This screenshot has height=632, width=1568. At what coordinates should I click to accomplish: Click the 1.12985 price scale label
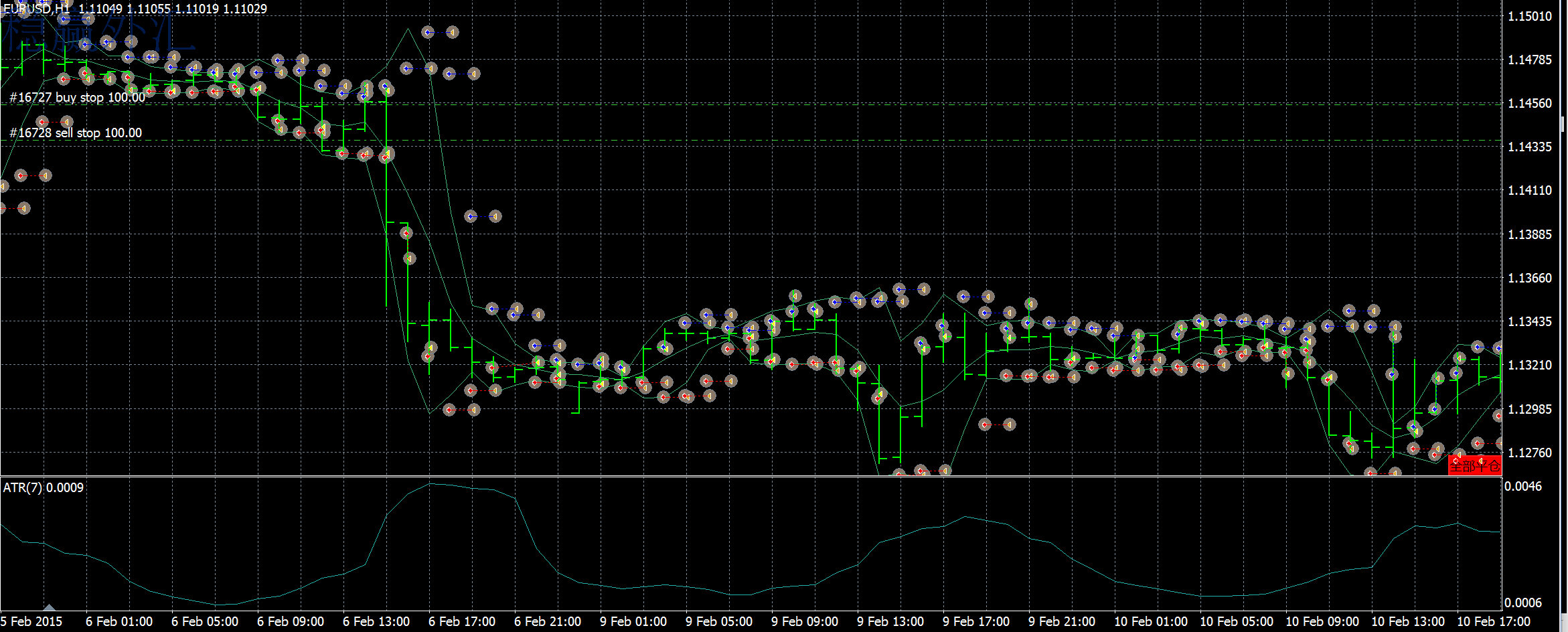point(1530,409)
